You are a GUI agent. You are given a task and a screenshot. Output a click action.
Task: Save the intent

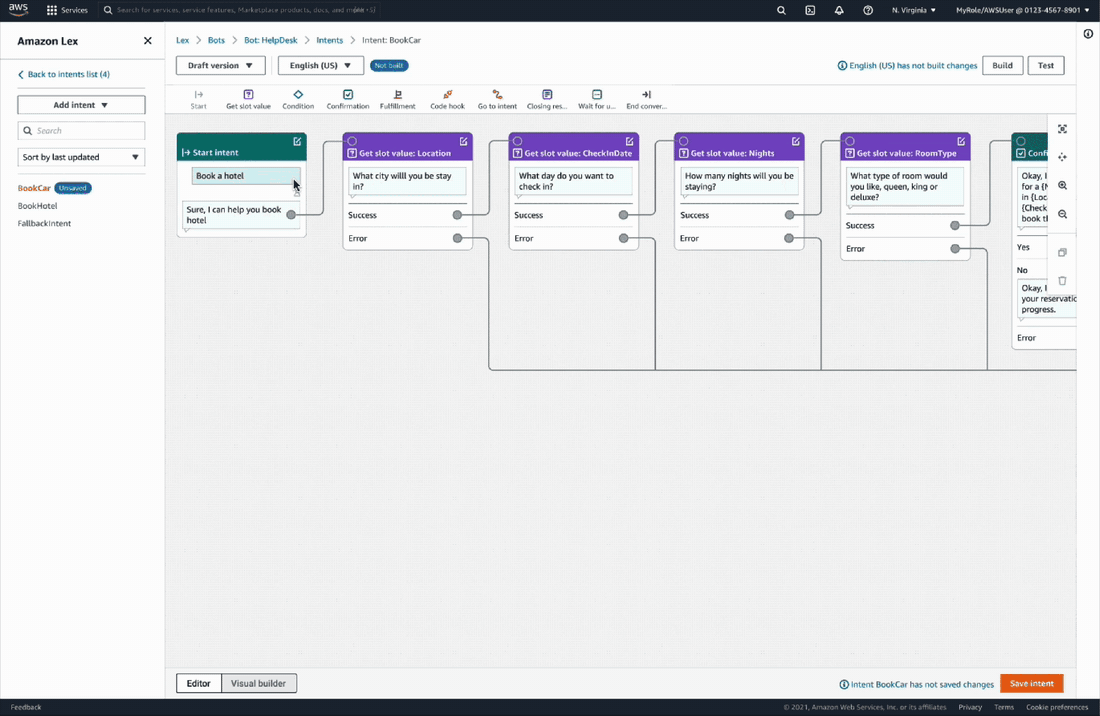pos(1032,683)
